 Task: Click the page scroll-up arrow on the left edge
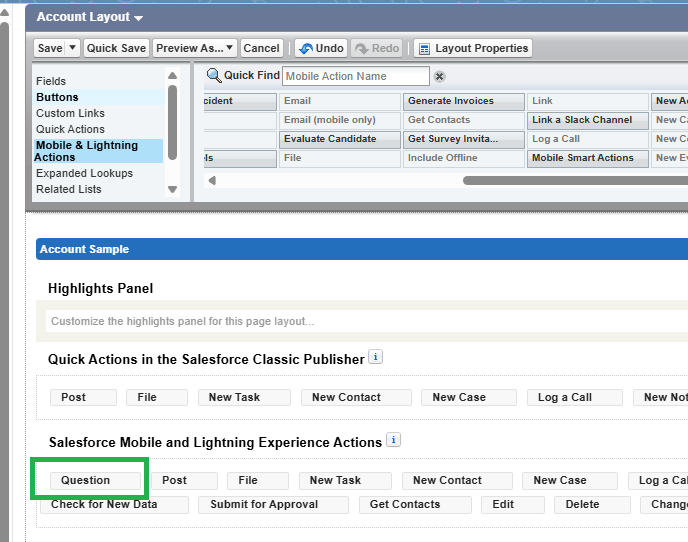coord(4,12)
